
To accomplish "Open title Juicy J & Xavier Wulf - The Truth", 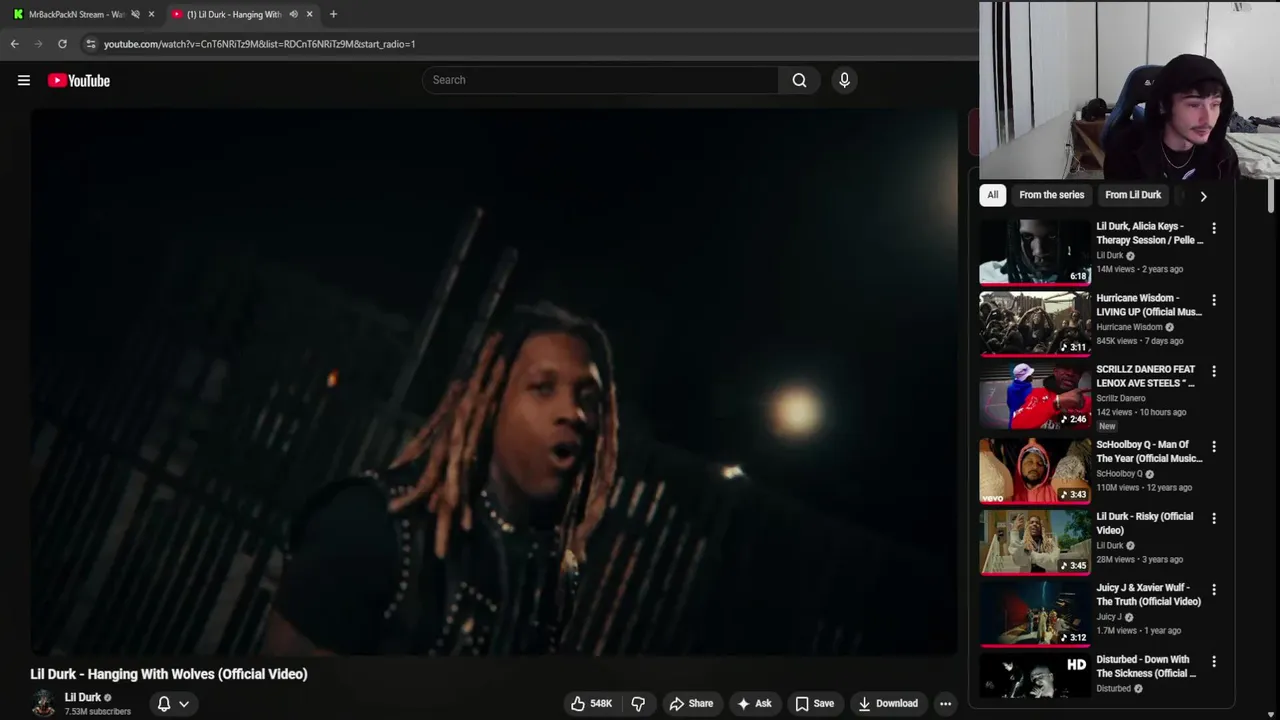I will 1148,595.
